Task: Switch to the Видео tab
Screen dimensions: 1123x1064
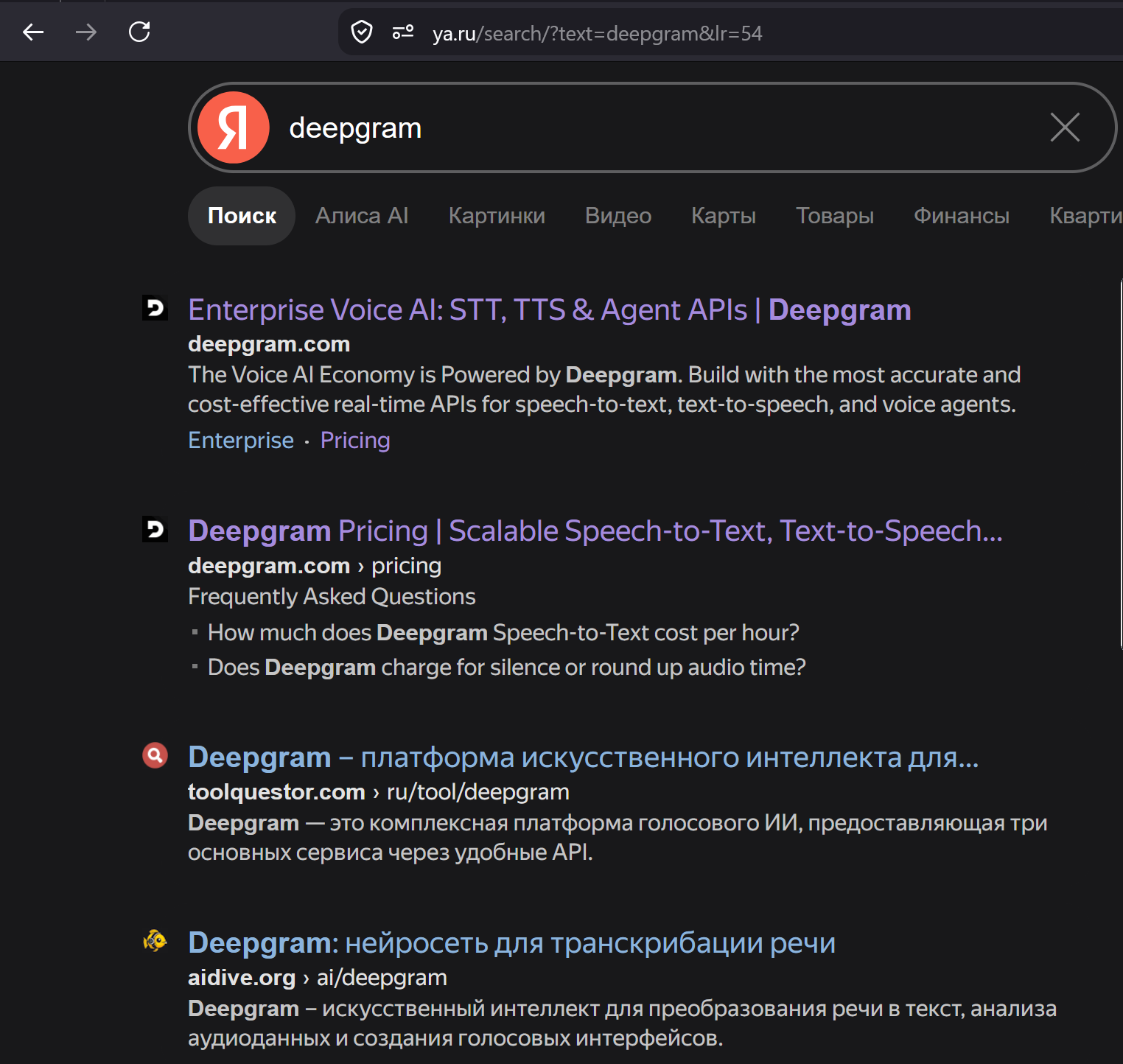Action: [618, 216]
